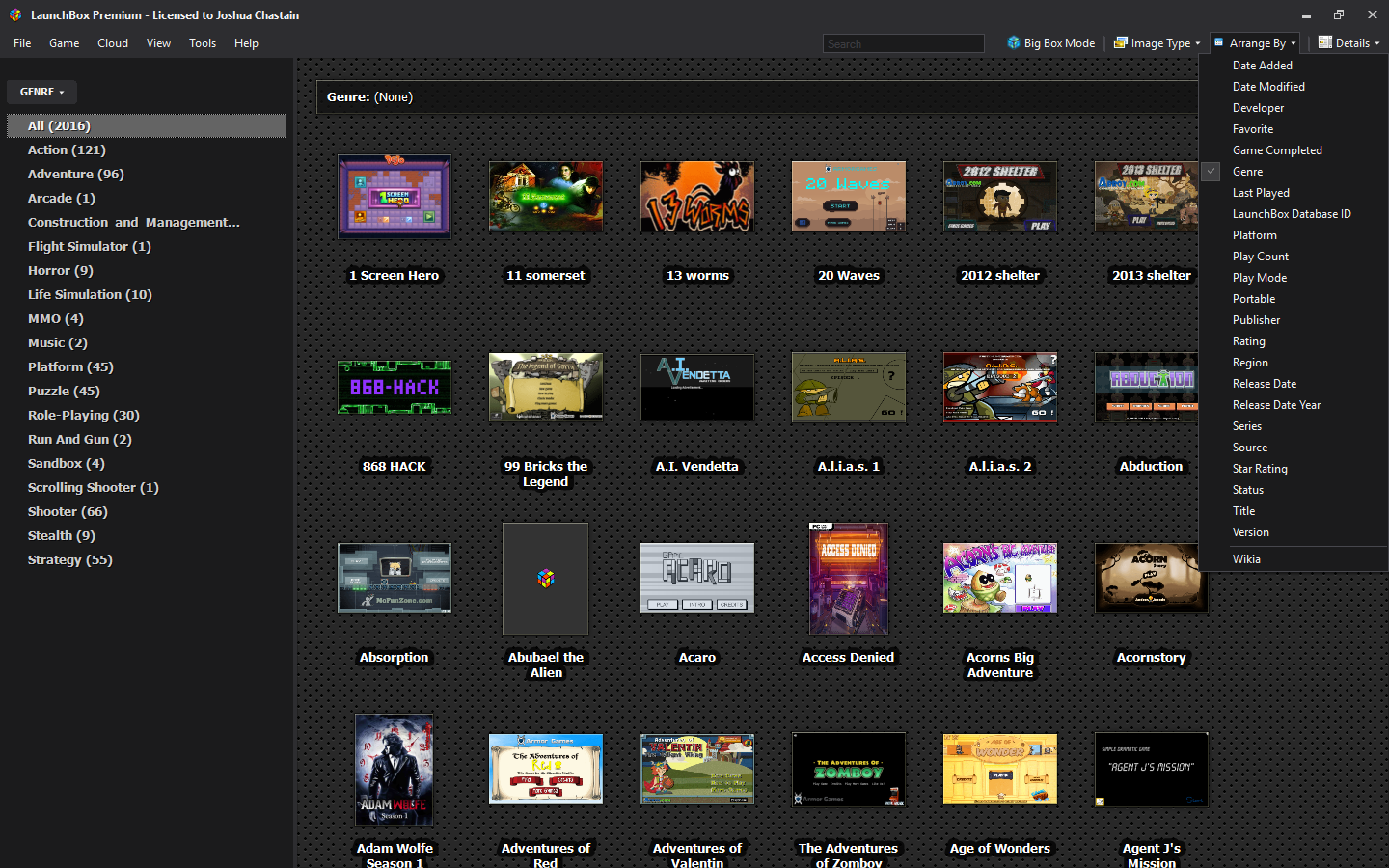Select the 1 Screen Hero game thumbnail
The width and height of the screenshot is (1389, 868).
(395, 197)
